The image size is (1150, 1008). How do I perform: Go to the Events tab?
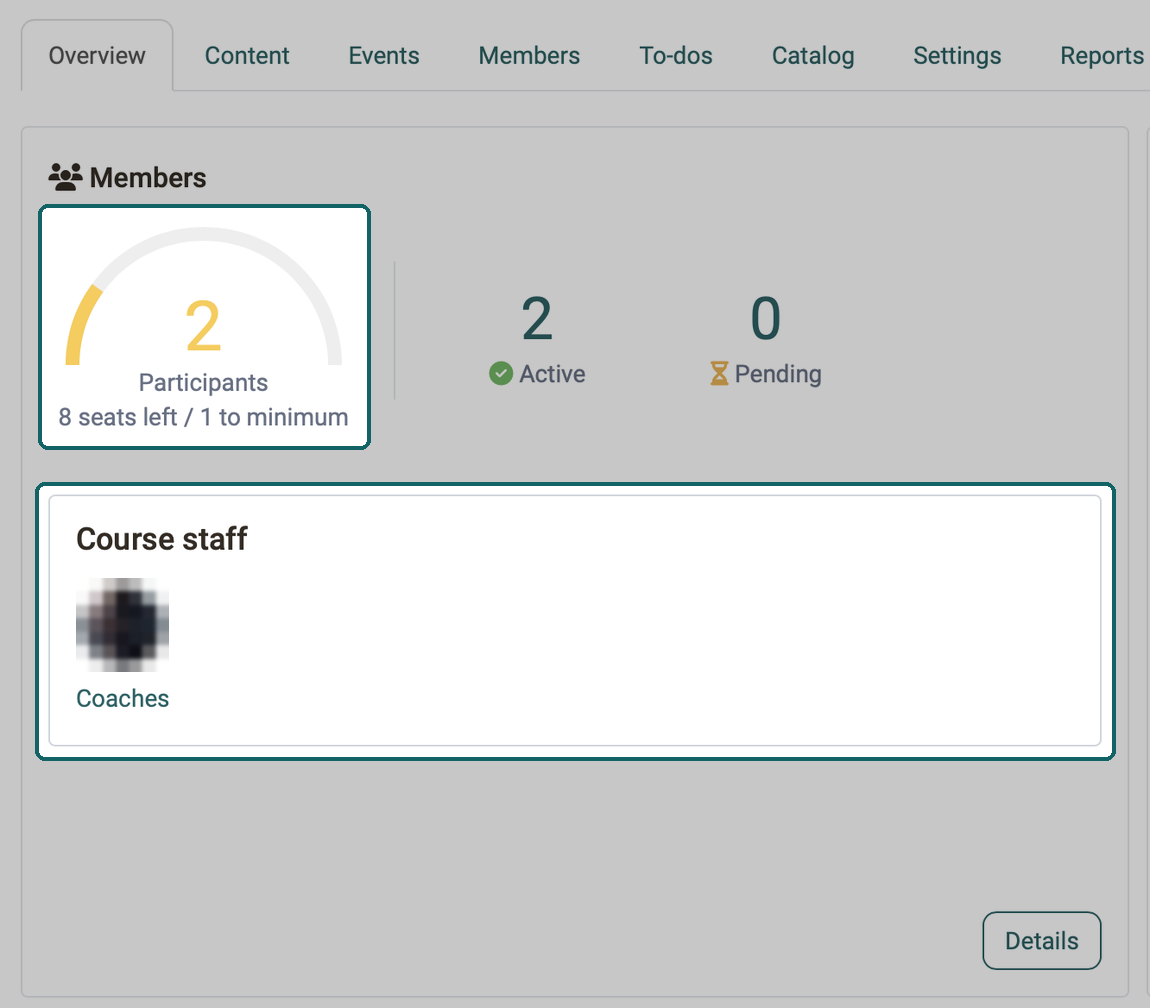(384, 56)
